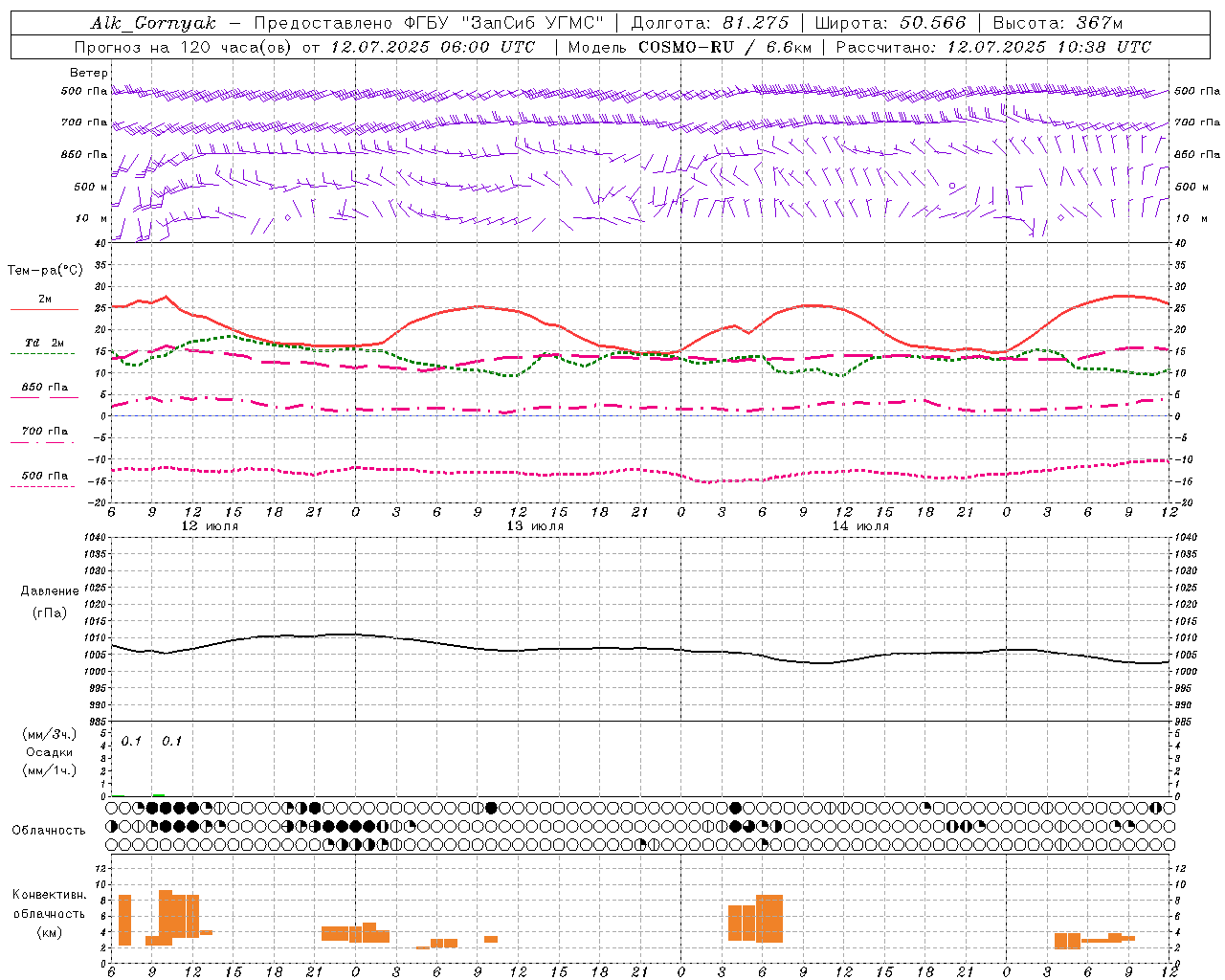Screen dimensions: 1225x980
Task: Click the Тем-ра(°C) temperature panel label
Action: (45, 271)
